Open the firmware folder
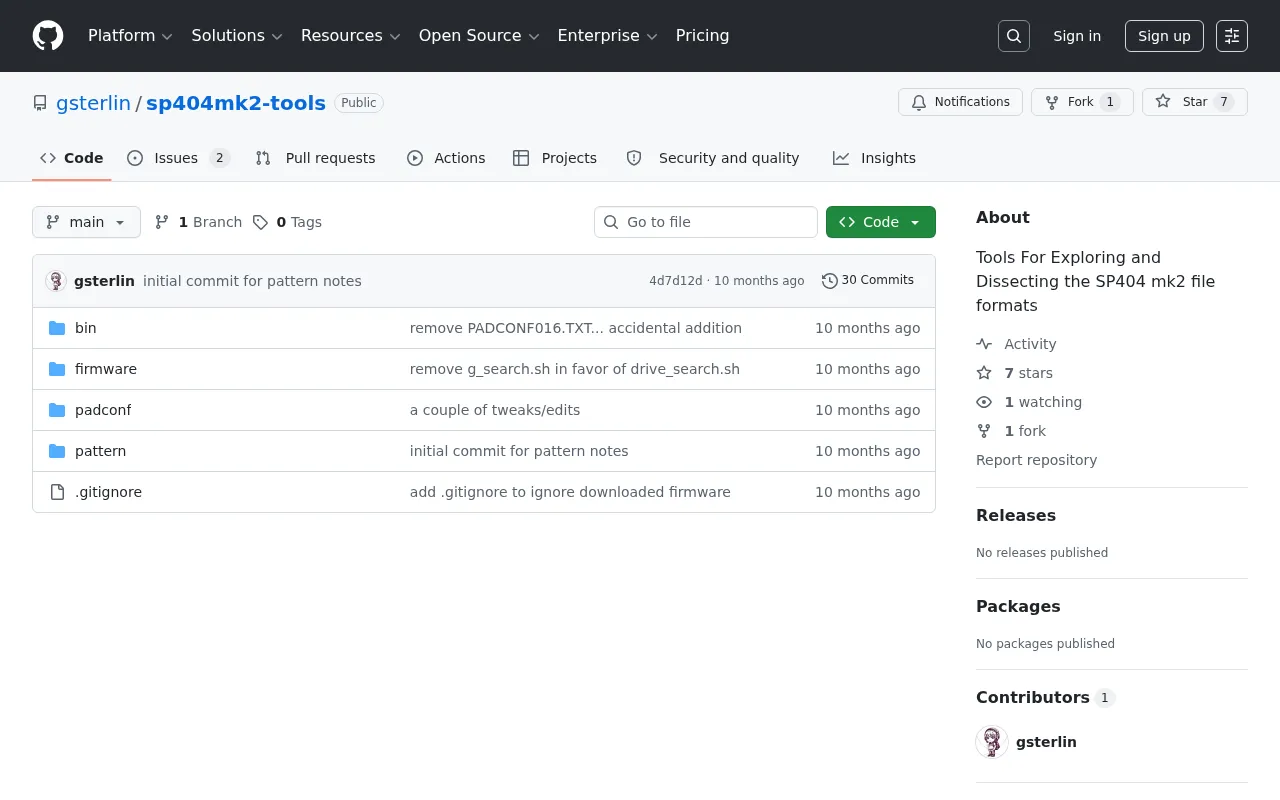This screenshot has height=800, width=1280. coord(106,369)
